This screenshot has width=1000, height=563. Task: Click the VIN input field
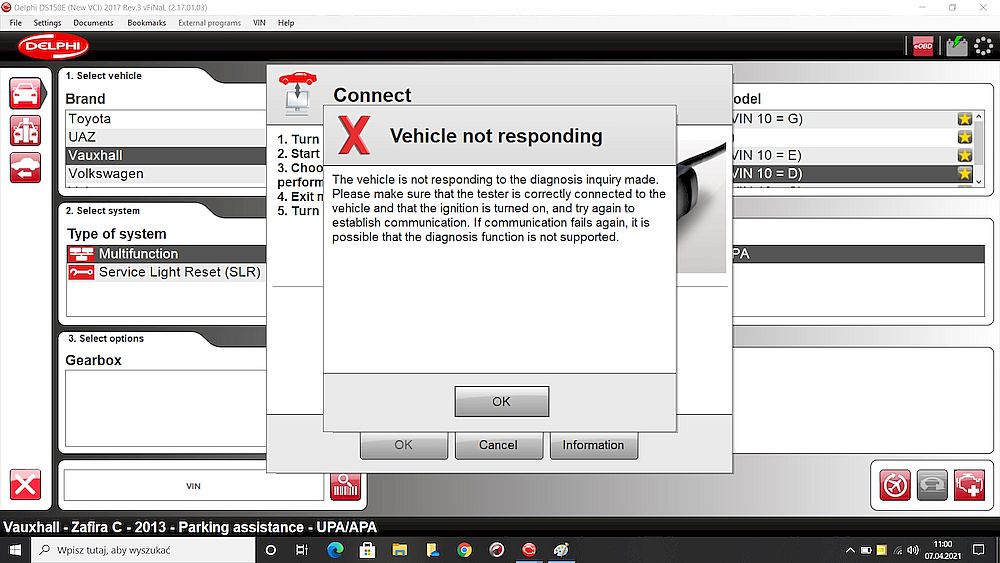click(x=194, y=486)
